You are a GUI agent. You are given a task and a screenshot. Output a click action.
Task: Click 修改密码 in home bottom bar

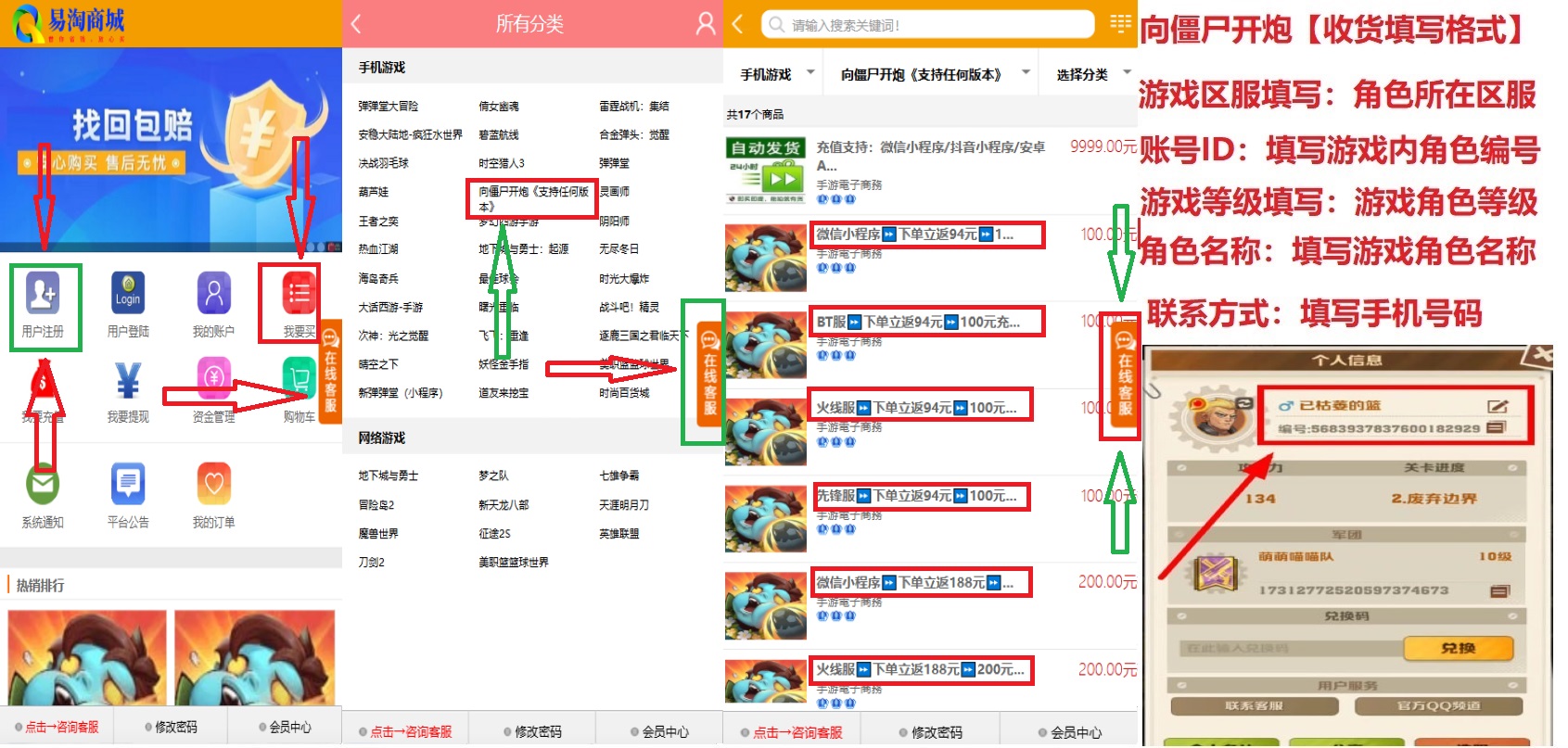[171, 727]
